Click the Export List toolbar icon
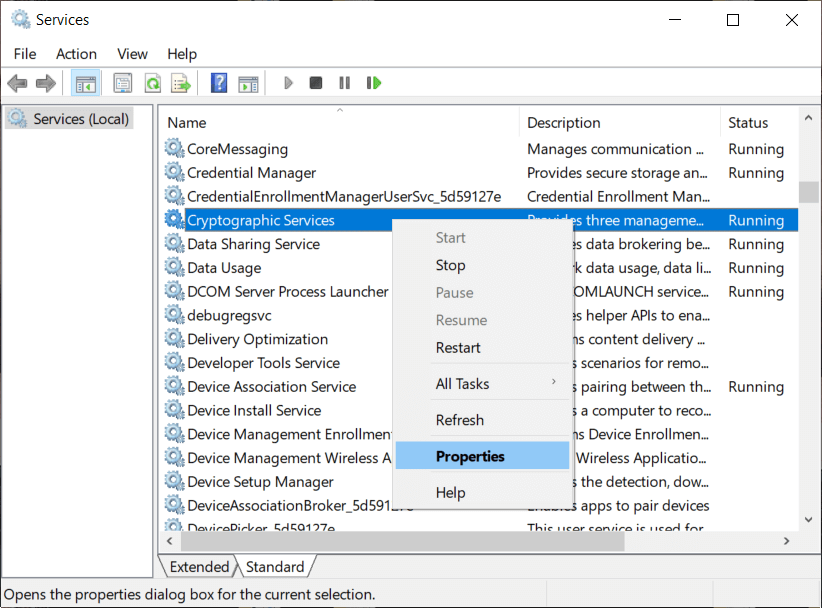Image resolution: width=822 pixels, height=608 pixels. [x=181, y=83]
